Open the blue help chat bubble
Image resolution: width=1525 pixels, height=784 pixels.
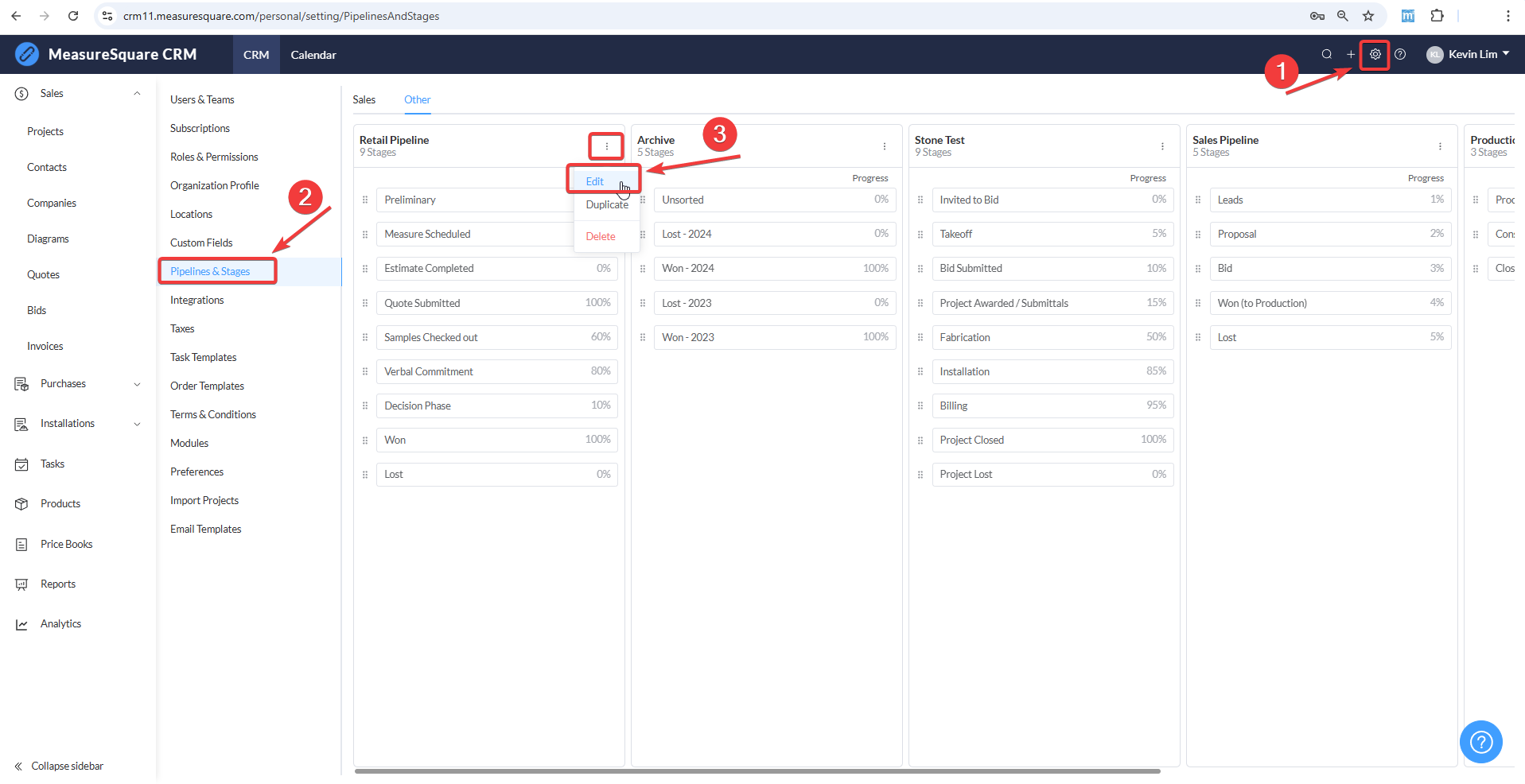[1480, 742]
